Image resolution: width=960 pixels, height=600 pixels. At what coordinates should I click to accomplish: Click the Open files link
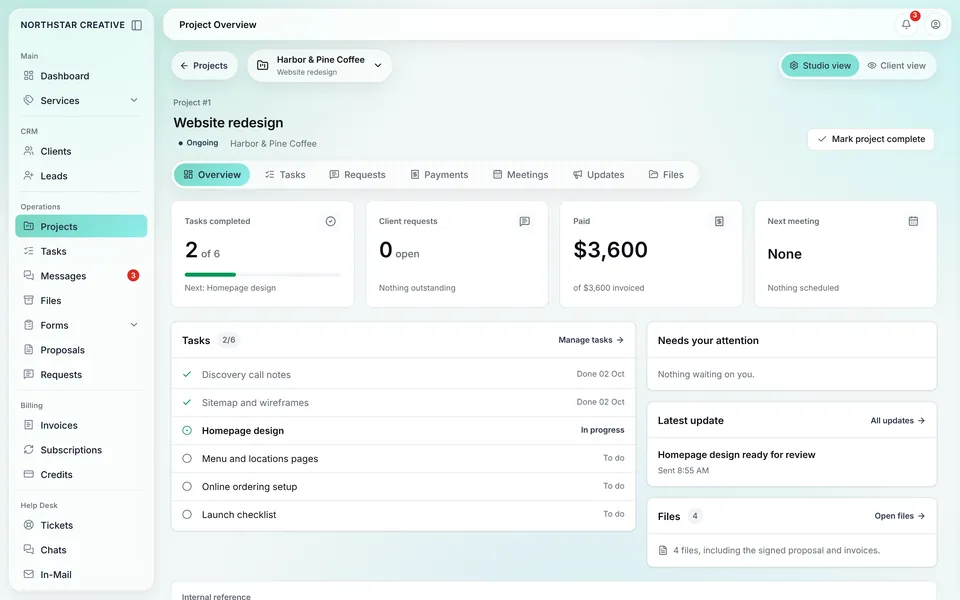[x=899, y=516]
